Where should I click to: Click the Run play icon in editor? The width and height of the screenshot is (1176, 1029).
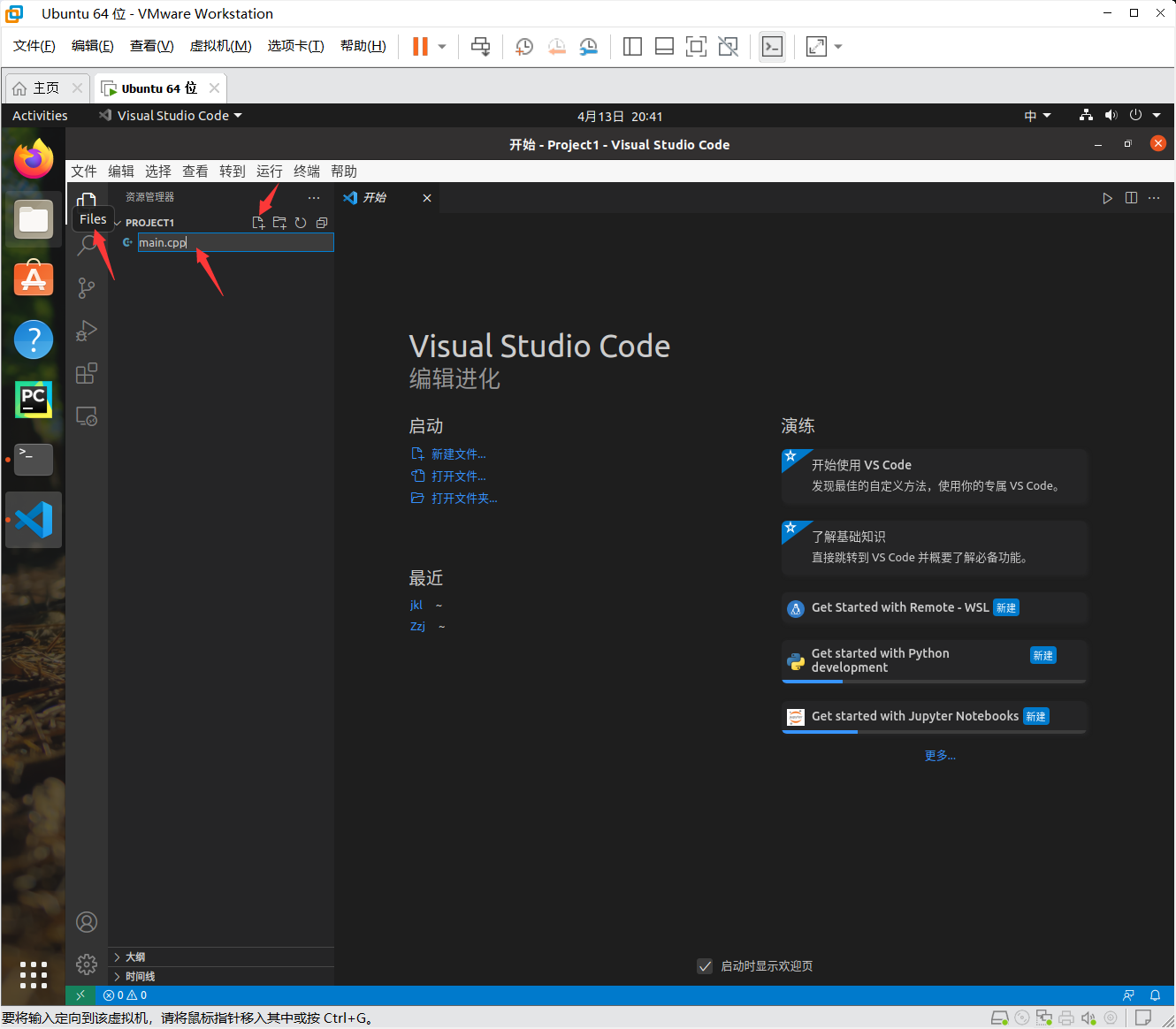tap(1107, 198)
